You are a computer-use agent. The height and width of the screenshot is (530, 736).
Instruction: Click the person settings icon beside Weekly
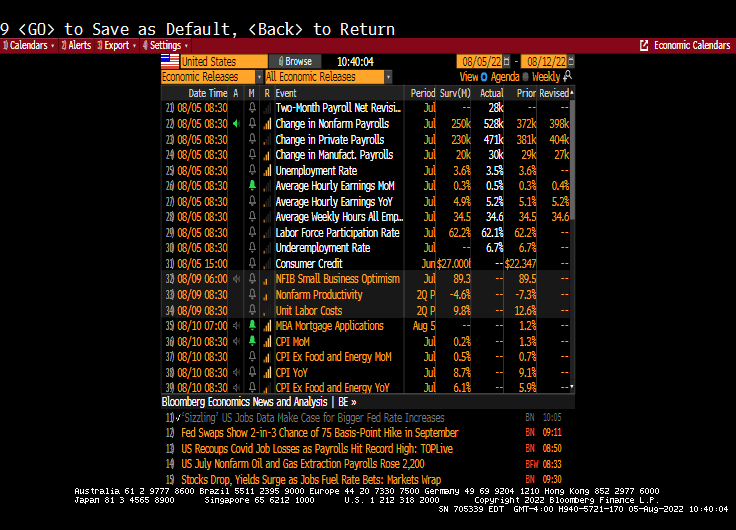point(568,77)
